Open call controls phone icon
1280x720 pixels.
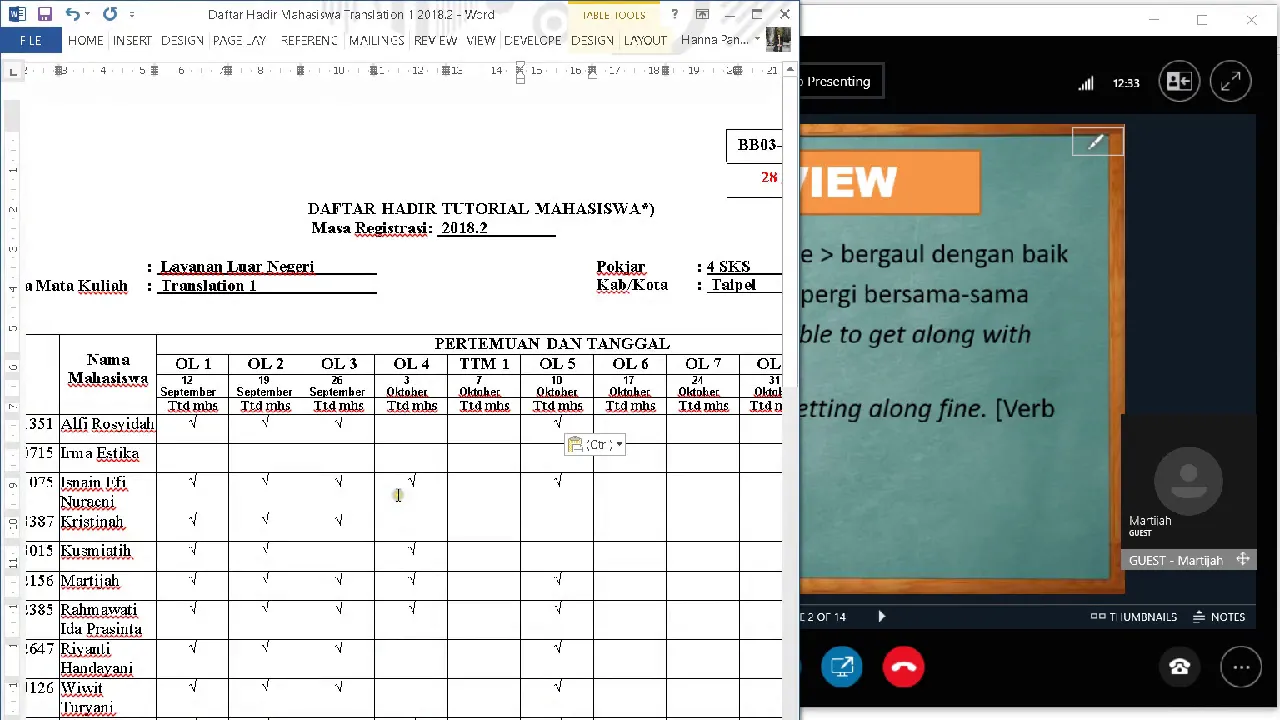tap(1179, 667)
